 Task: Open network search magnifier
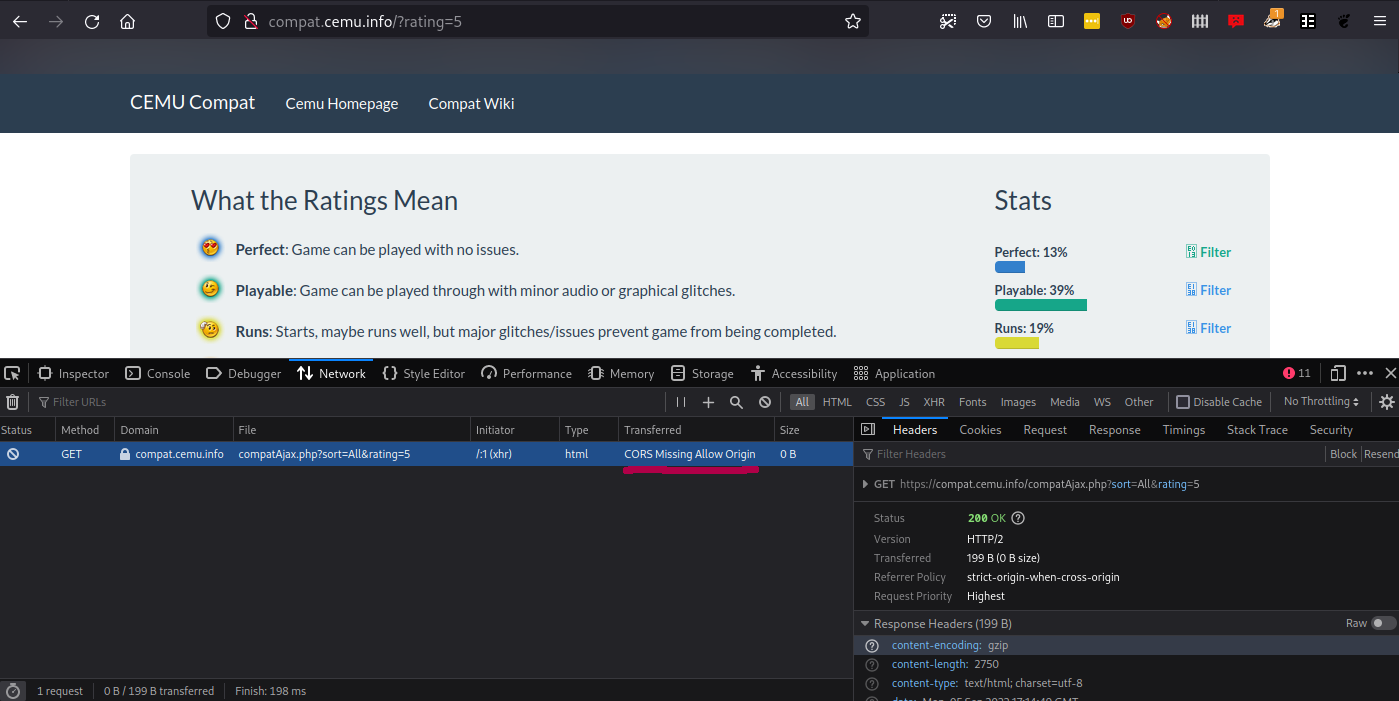tap(736, 402)
